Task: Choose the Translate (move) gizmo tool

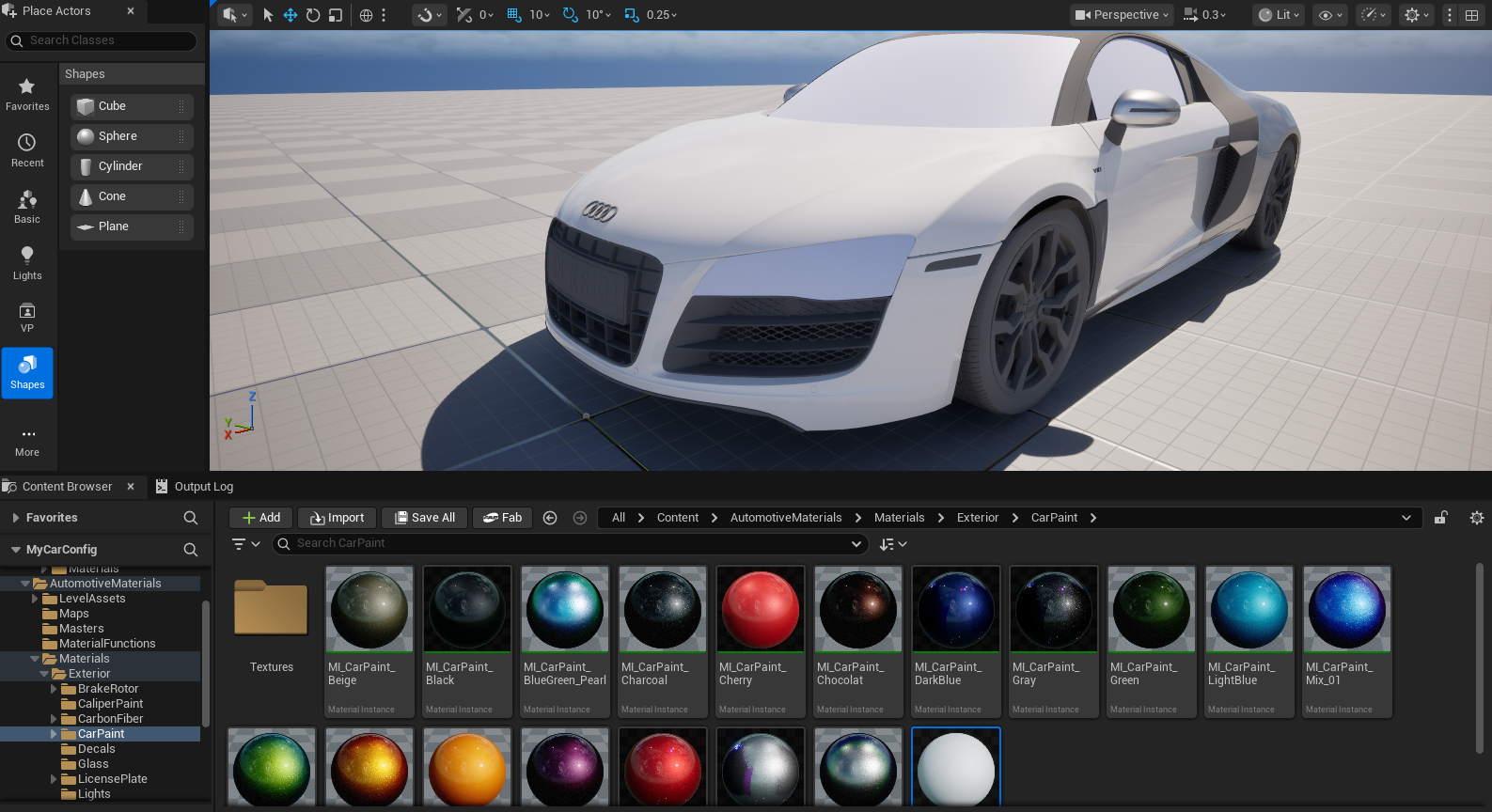Action: (x=291, y=15)
